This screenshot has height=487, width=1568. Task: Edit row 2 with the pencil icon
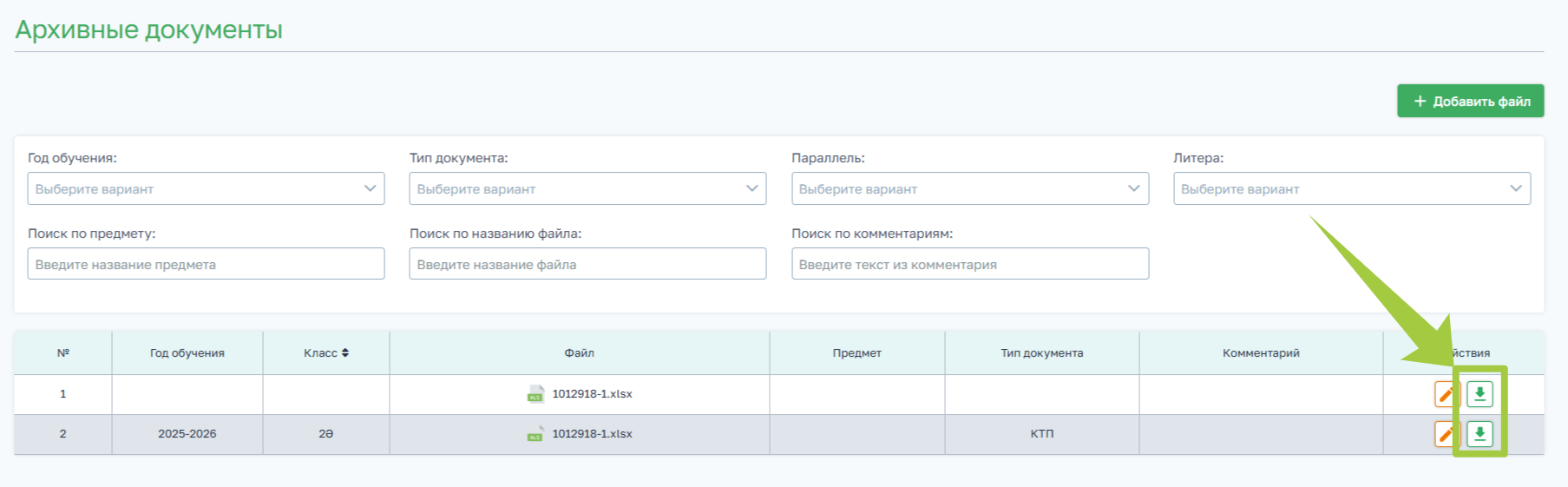tap(1446, 434)
